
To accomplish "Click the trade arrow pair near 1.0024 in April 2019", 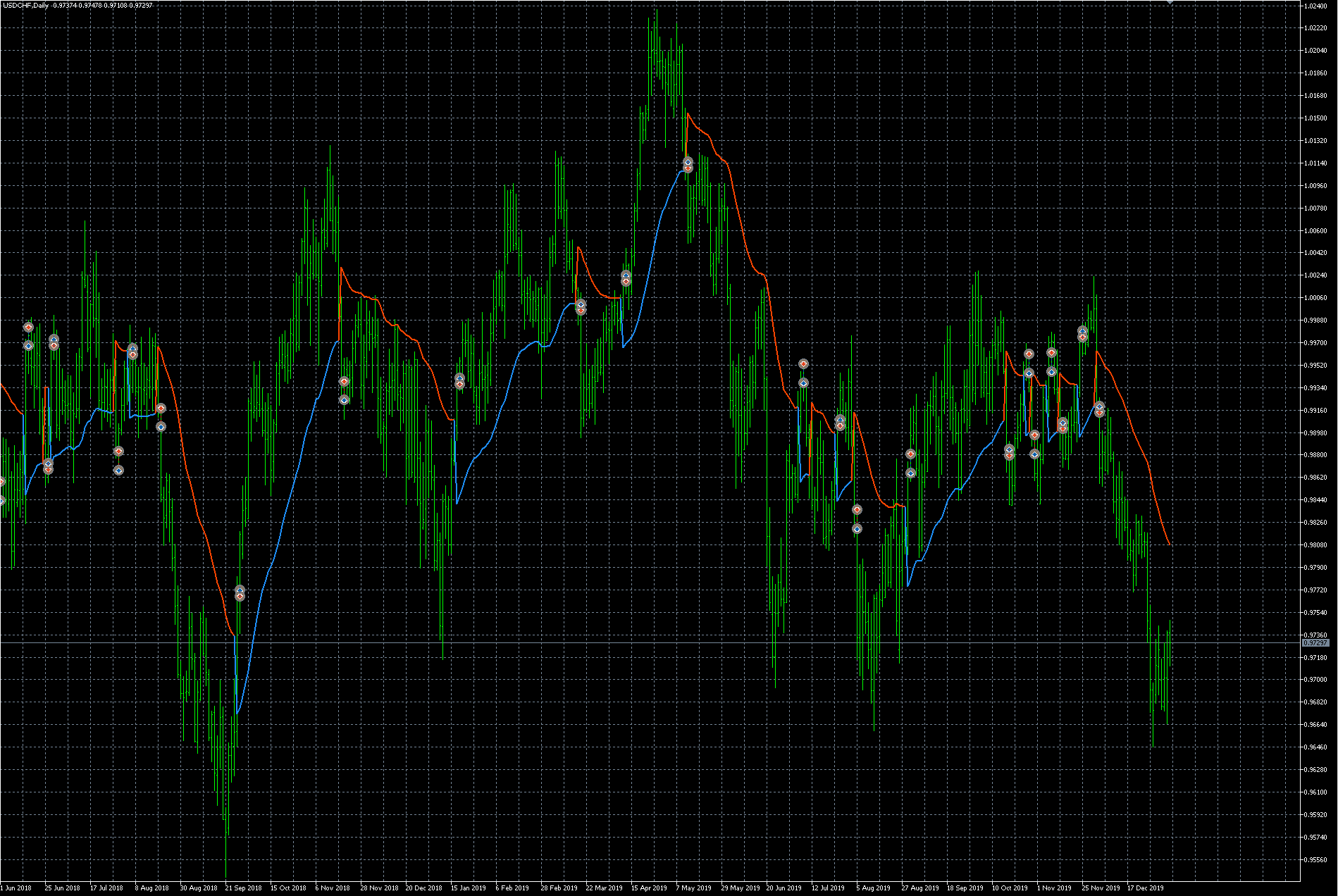I will (626, 278).
